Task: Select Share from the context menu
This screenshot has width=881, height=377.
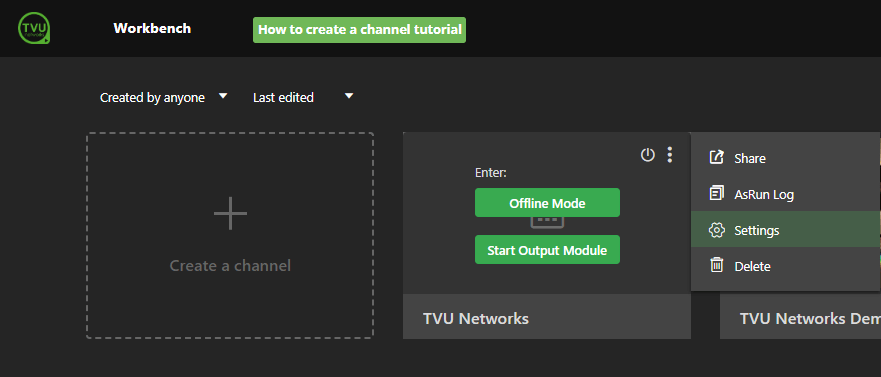Action: [x=785, y=158]
